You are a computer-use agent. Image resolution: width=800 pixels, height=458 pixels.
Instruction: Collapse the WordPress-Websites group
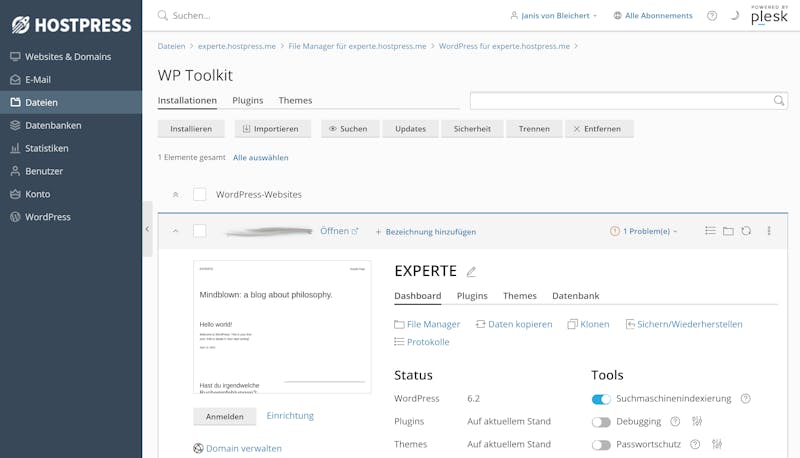(176, 194)
